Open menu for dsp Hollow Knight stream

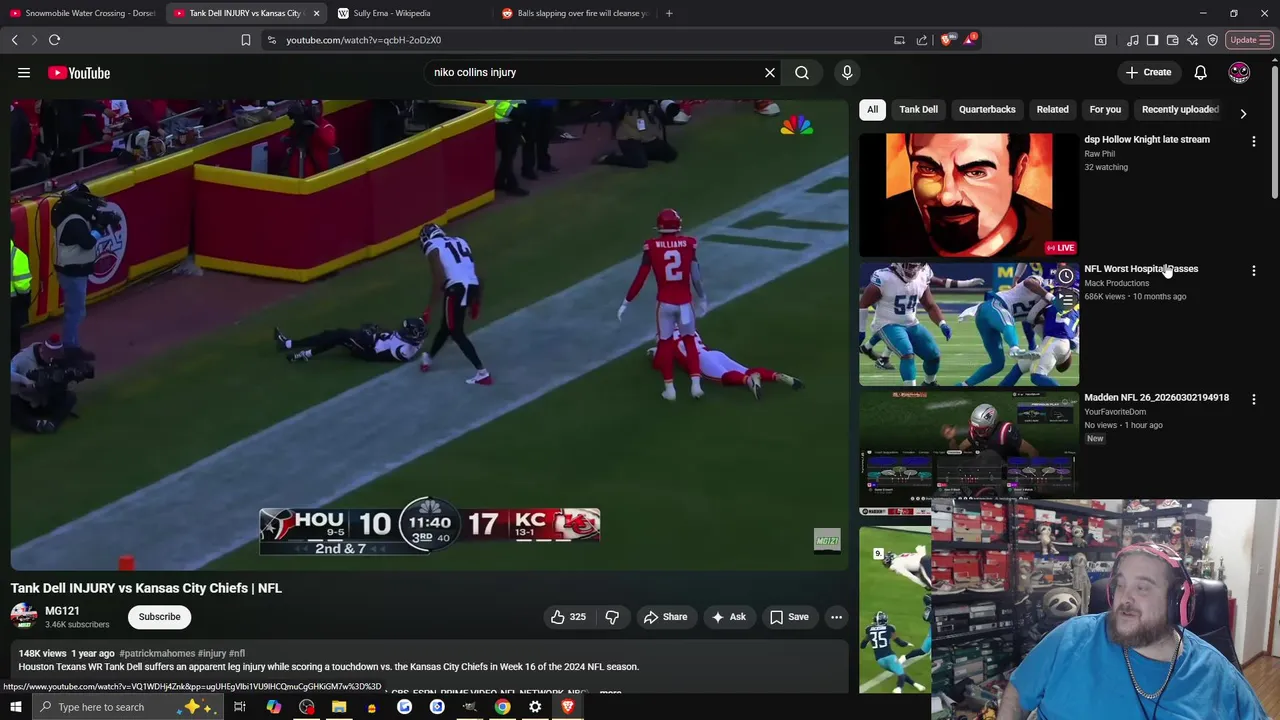click(1253, 142)
